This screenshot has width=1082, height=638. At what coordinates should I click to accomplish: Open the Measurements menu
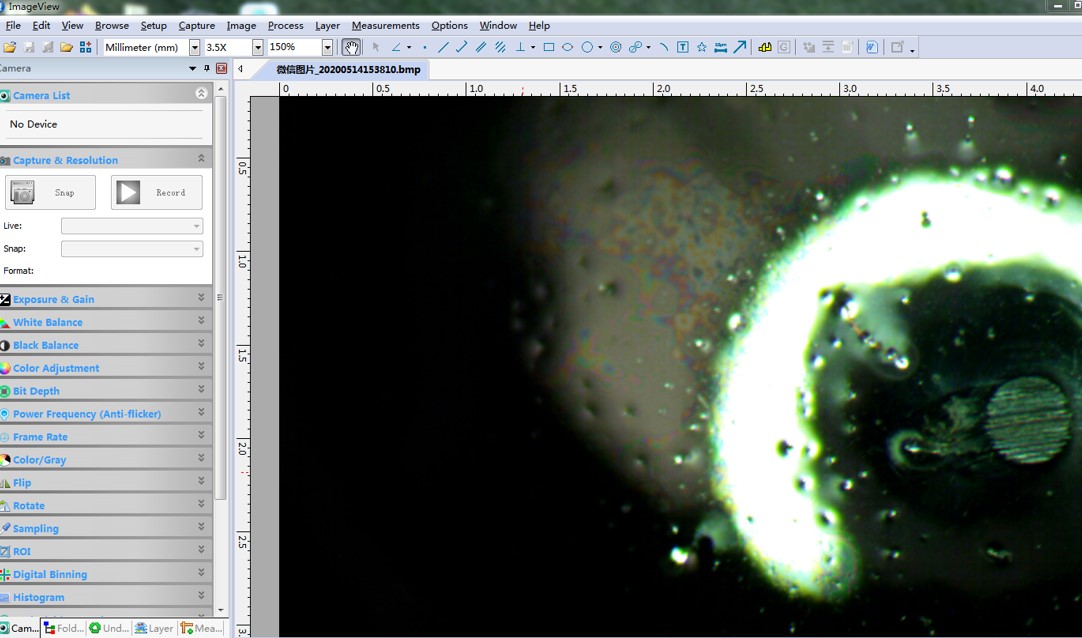[x=385, y=25]
